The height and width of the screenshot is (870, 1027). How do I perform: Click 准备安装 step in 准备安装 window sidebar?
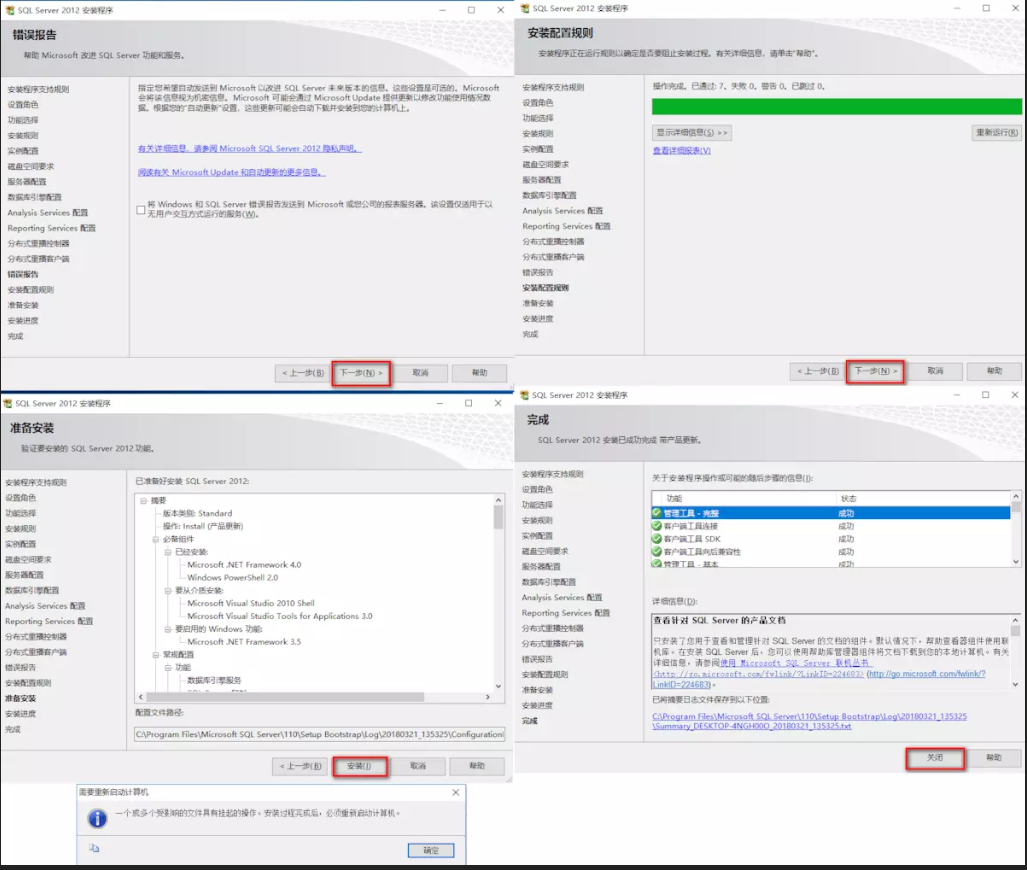20,698
